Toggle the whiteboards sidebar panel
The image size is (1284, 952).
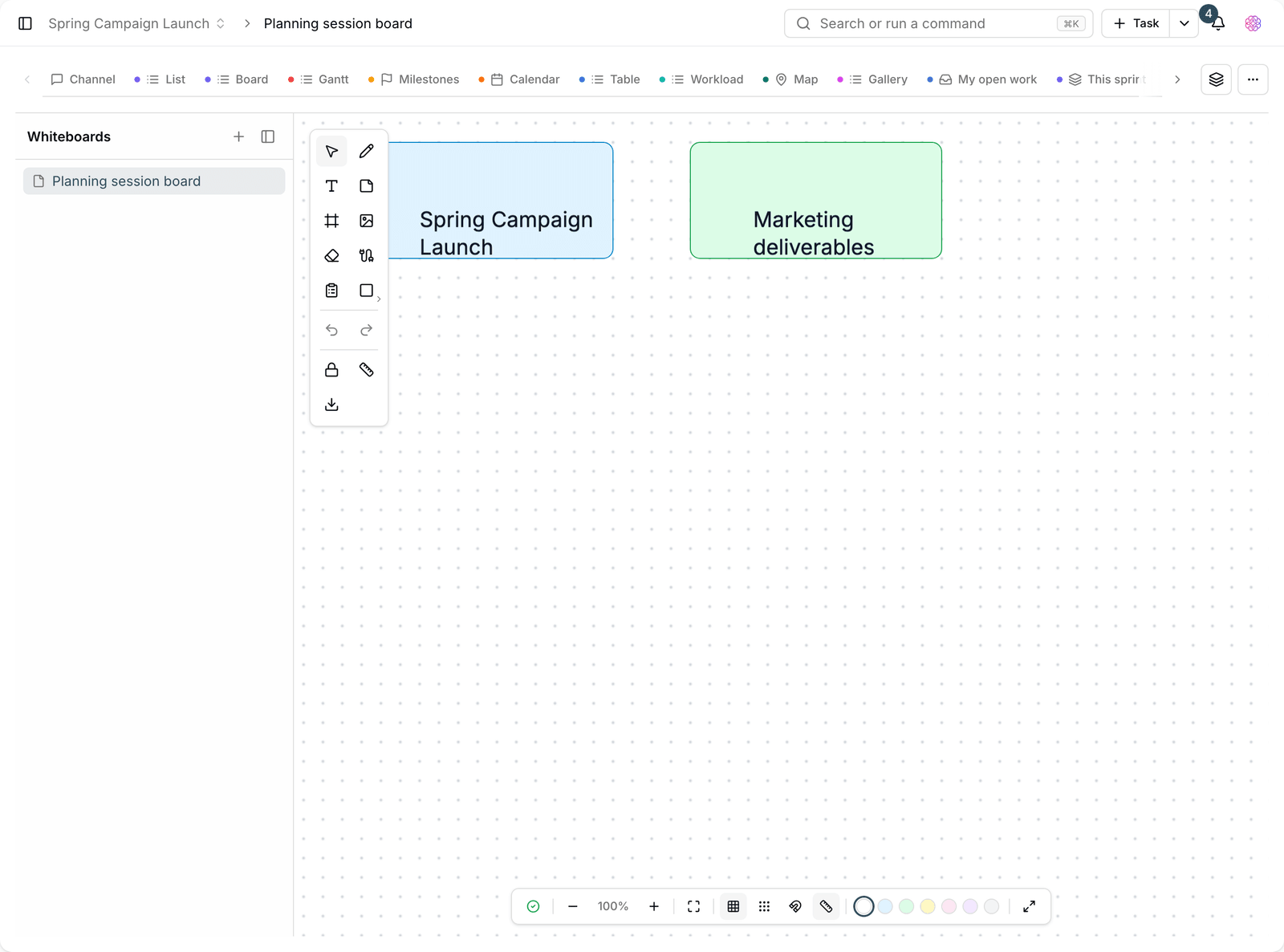[x=268, y=136]
